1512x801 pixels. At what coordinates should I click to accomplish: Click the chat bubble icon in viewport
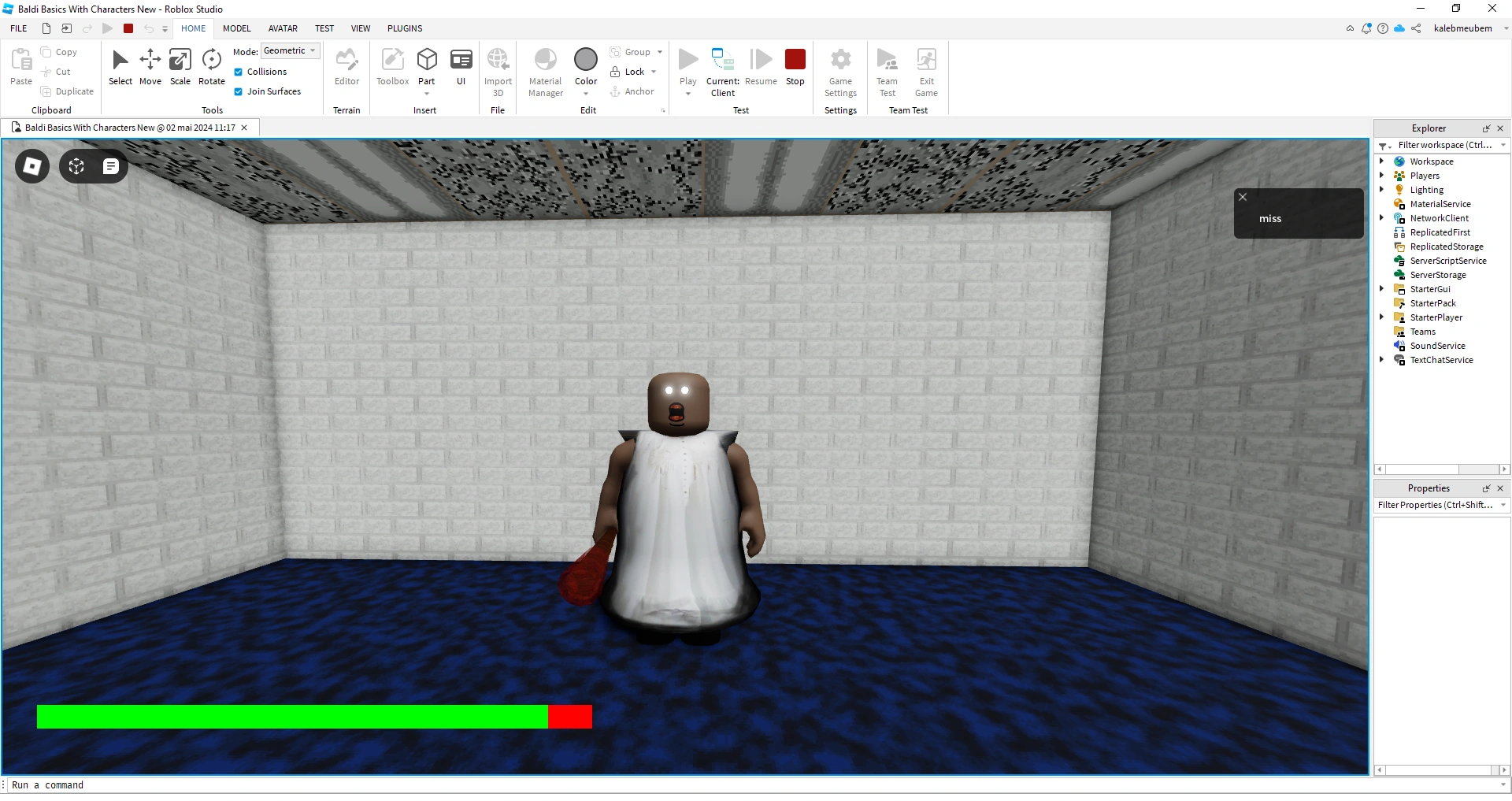coord(111,166)
